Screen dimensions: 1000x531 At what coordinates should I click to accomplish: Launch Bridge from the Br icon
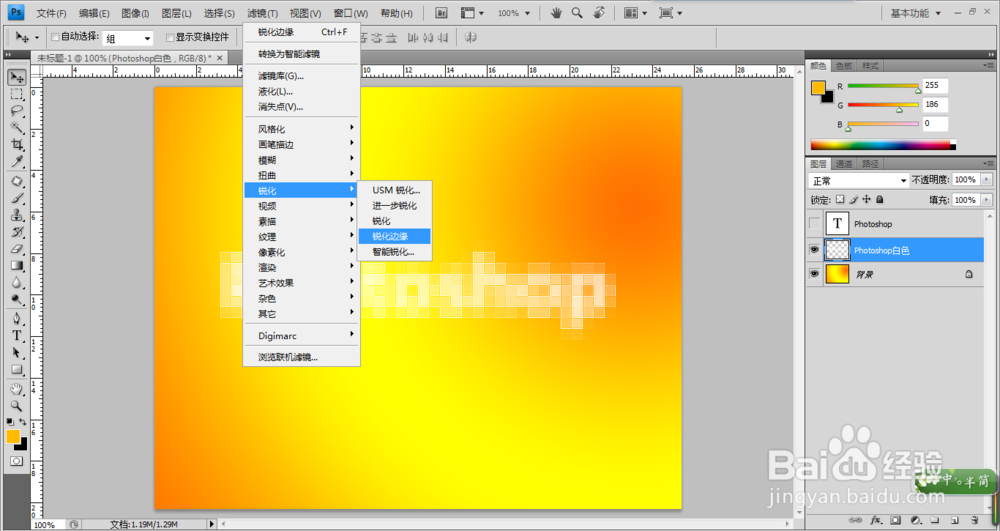tap(441, 13)
